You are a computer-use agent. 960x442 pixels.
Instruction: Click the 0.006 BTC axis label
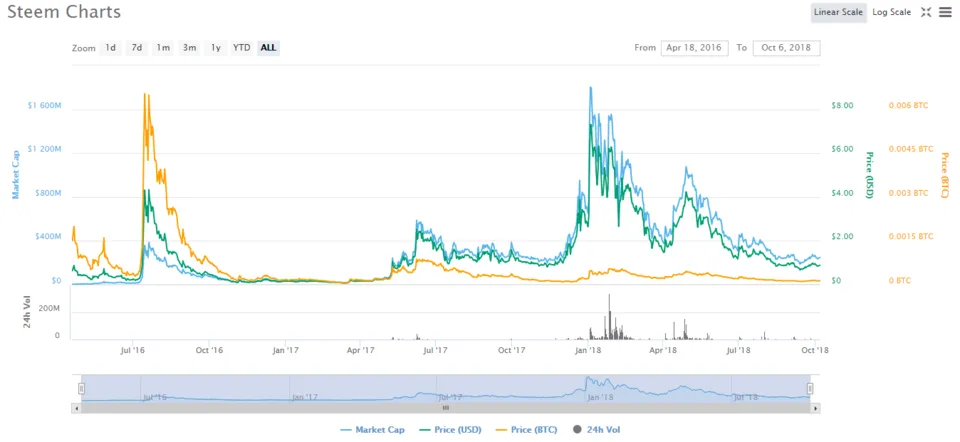(909, 105)
